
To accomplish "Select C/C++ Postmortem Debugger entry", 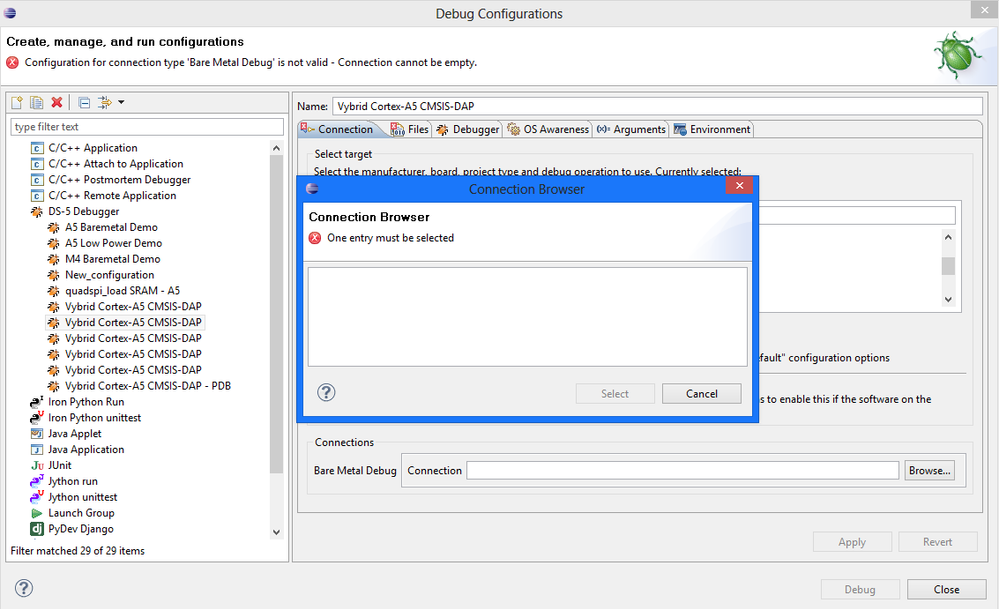I will tap(119, 180).
